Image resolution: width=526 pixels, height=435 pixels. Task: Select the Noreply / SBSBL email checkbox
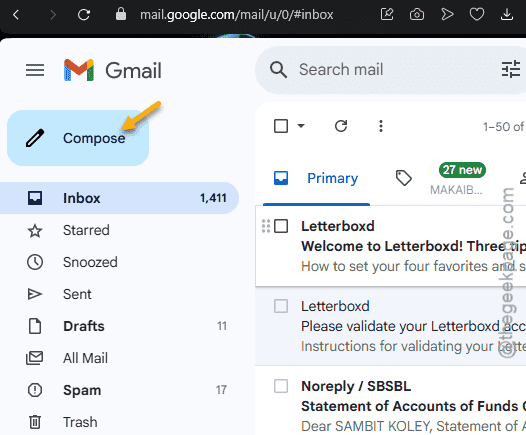click(281, 386)
